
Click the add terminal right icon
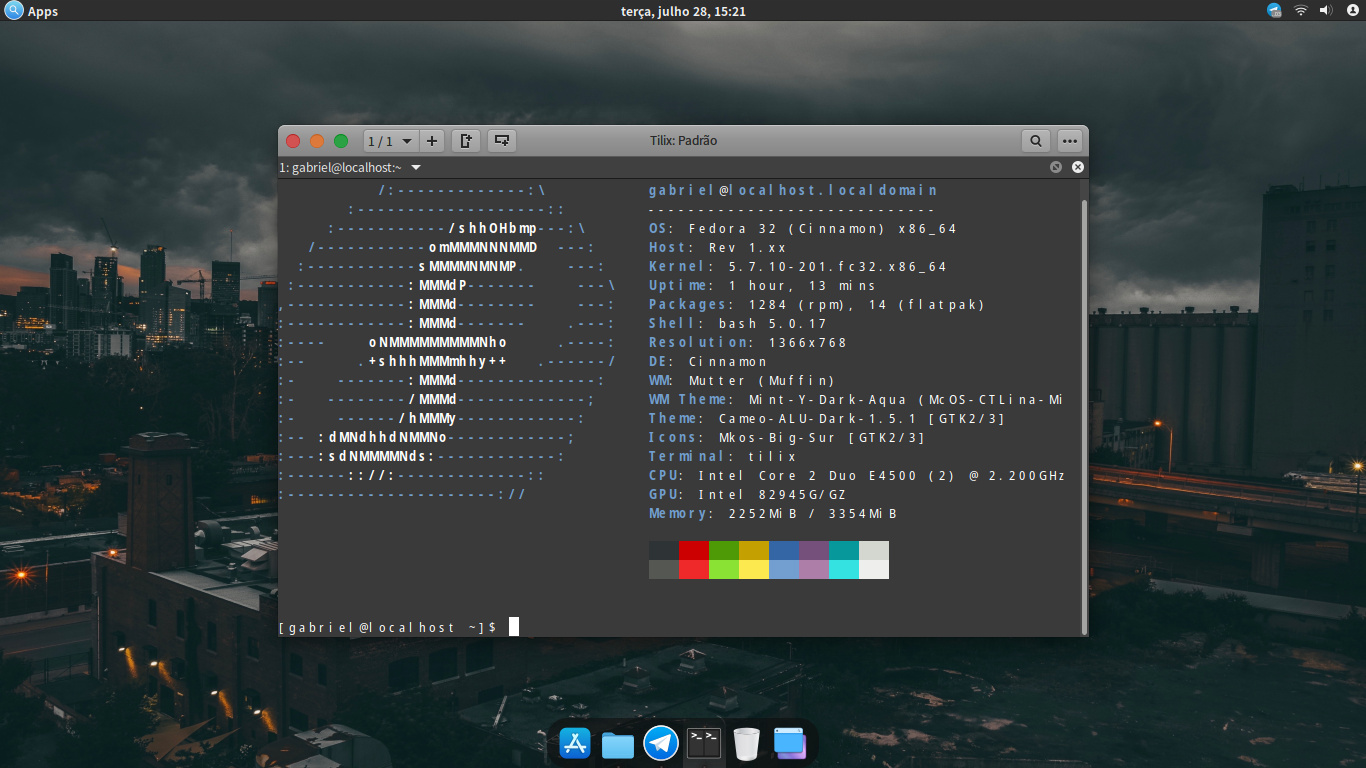(466, 141)
